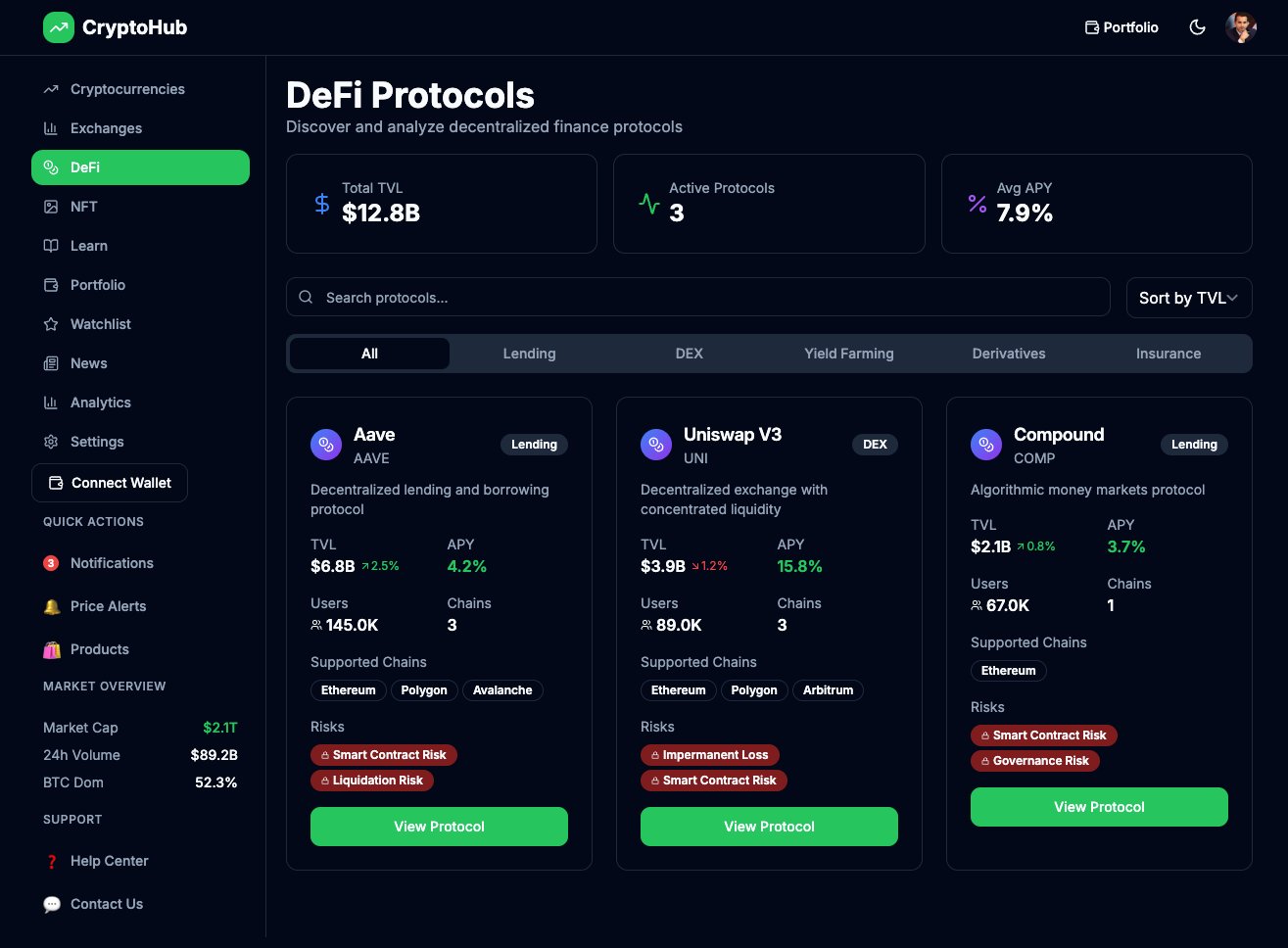
Task: Click the Avg APY percent icon
Action: [x=978, y=204]
